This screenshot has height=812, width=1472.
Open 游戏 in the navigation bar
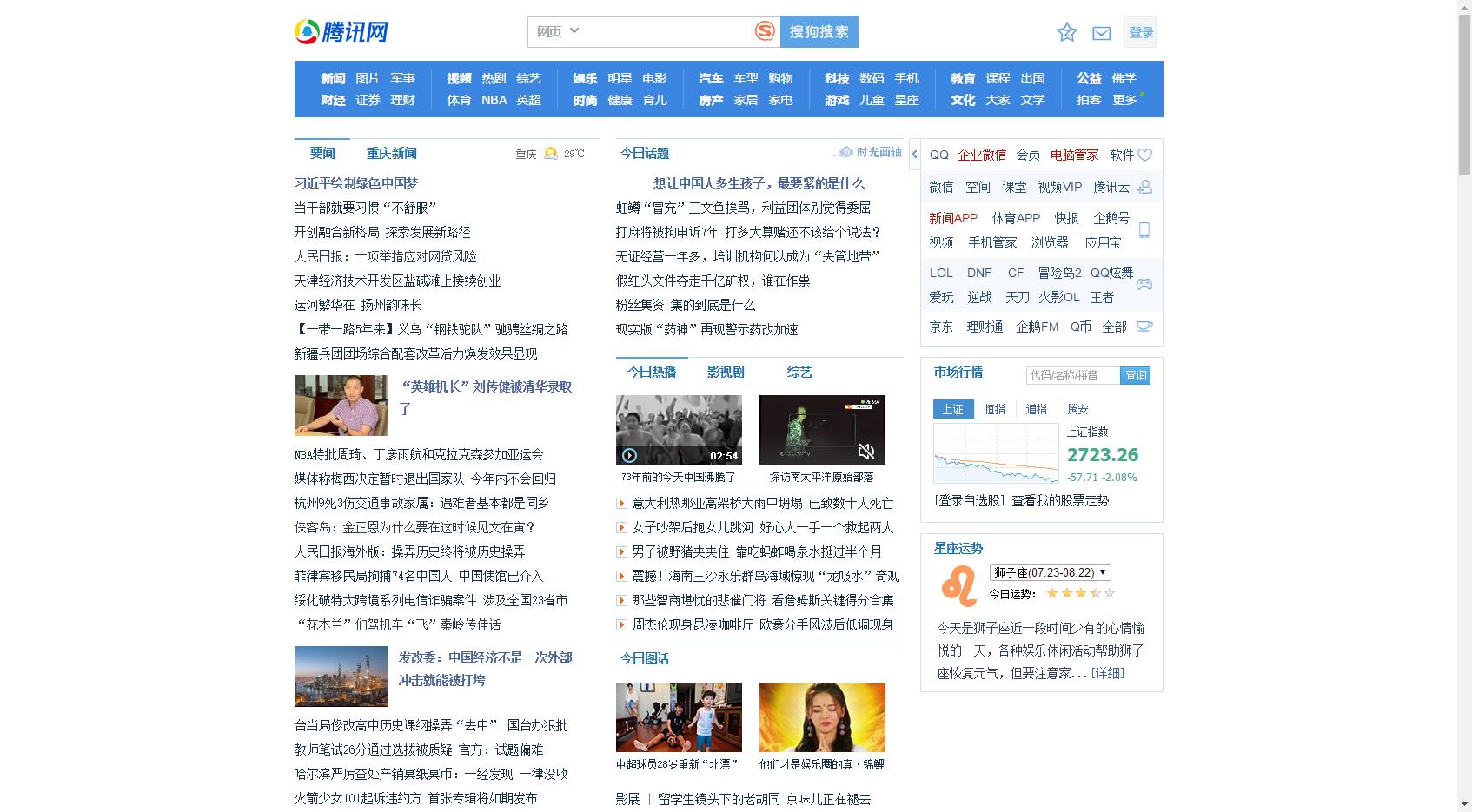pos(837,100)
